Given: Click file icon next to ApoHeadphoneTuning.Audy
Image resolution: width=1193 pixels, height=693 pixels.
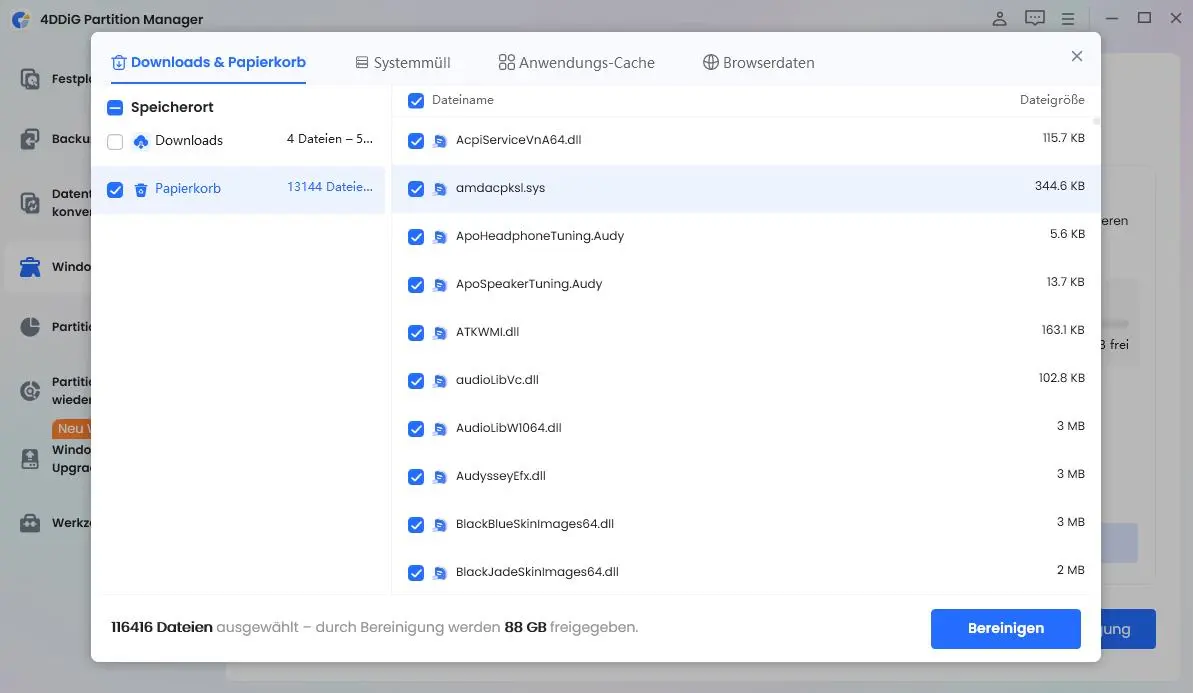Looking at the screenshot, I should (440, 237).
